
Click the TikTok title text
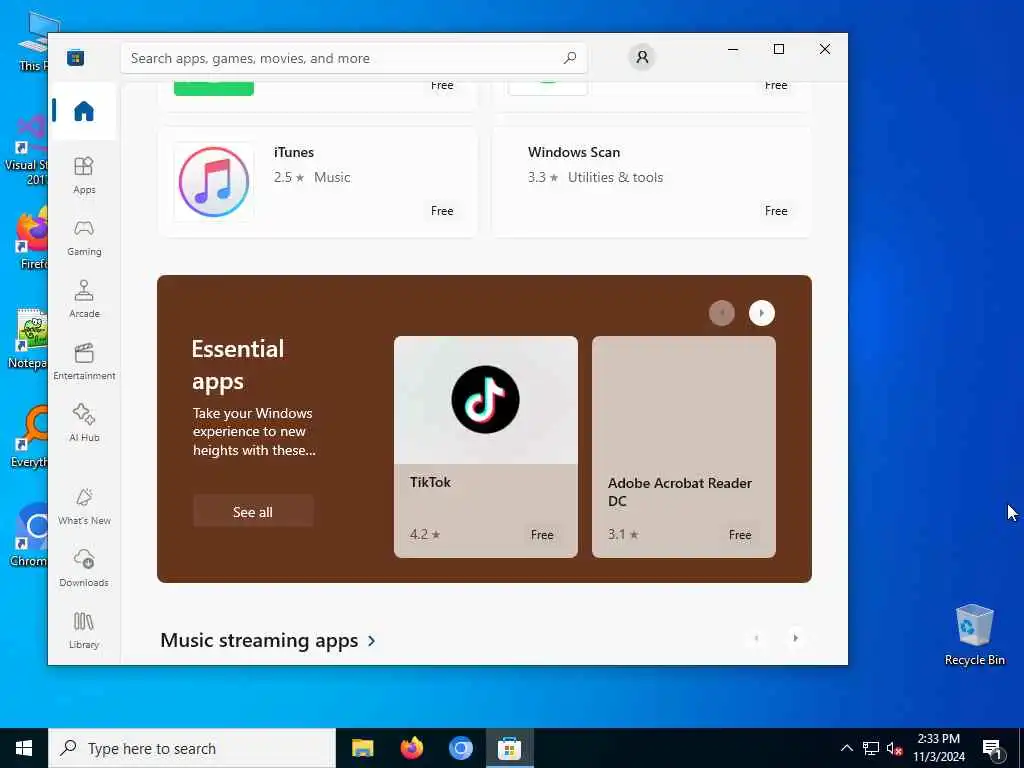pyautogui.click(x=430, y=482)
